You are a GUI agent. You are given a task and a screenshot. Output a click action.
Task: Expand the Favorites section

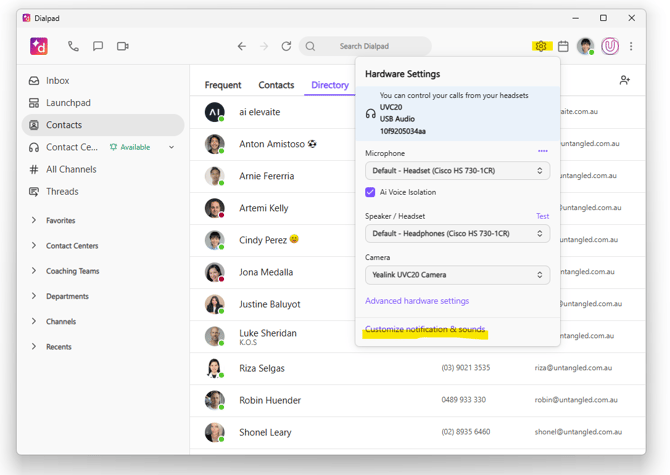tap(34, 220)
